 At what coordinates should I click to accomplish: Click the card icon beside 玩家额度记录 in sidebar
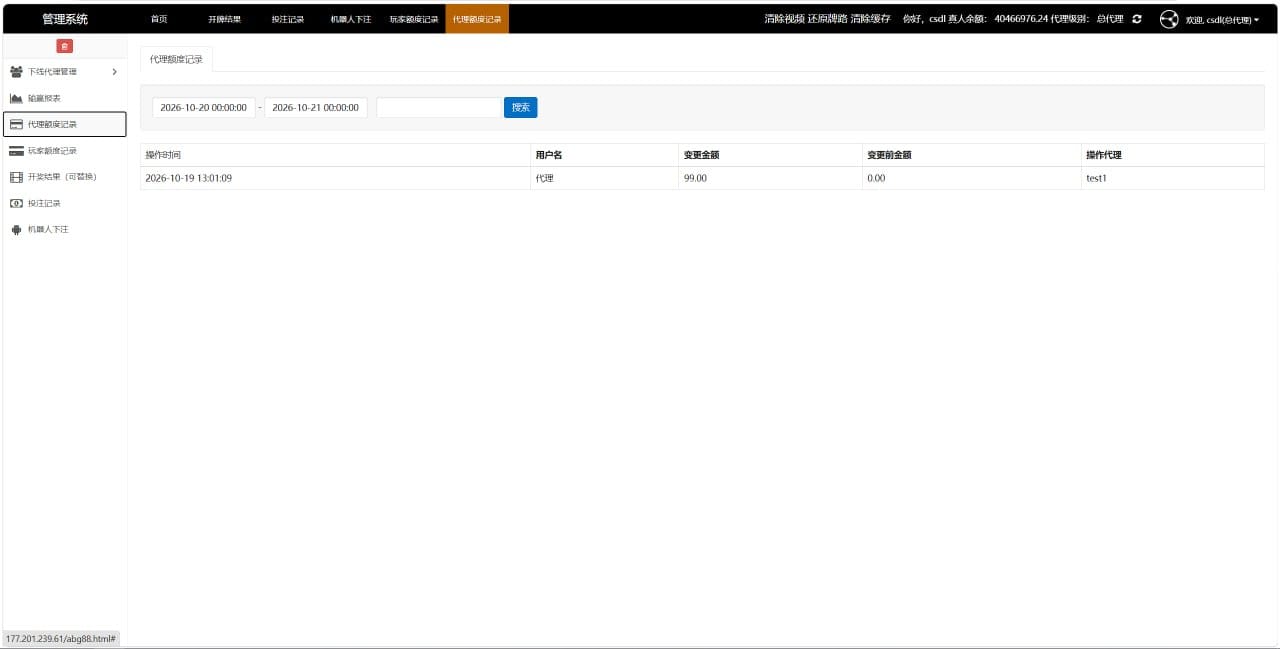16,151
